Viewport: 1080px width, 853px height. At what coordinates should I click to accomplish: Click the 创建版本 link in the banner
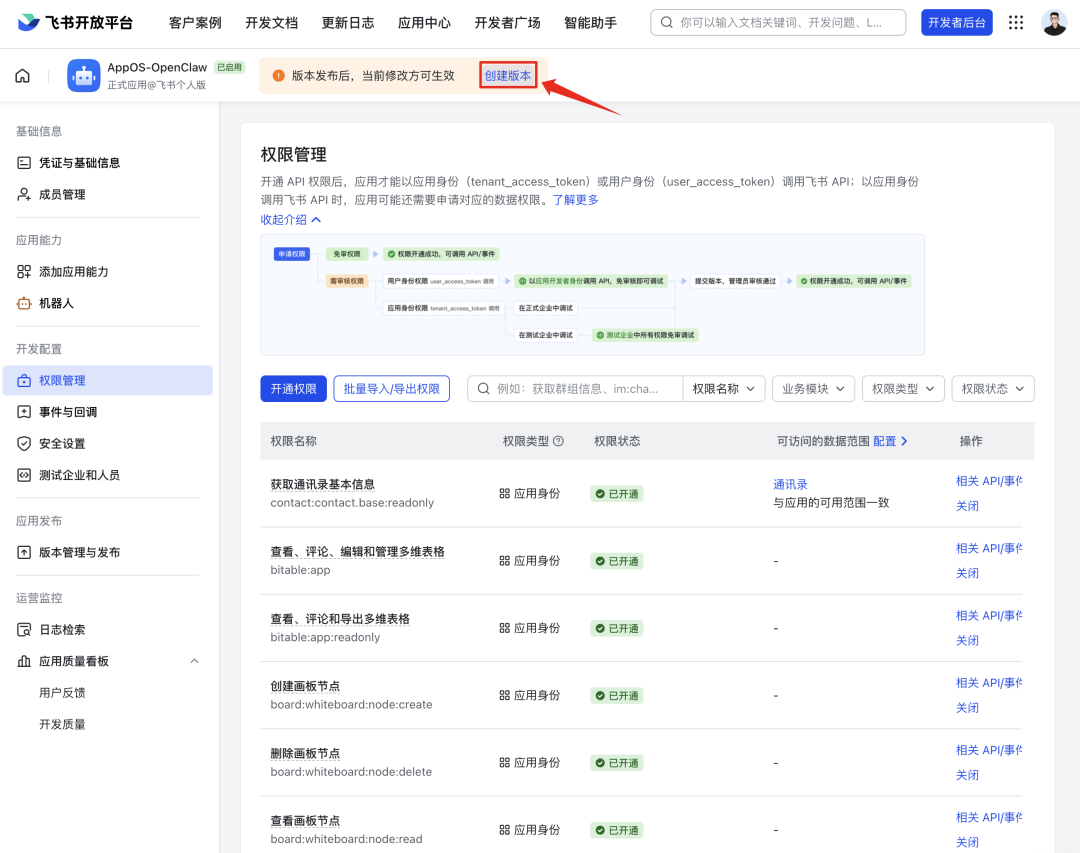(508, 74)
